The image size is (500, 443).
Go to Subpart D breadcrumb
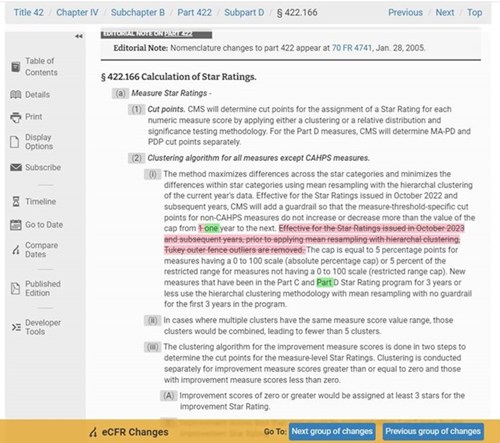pos(244,13)
